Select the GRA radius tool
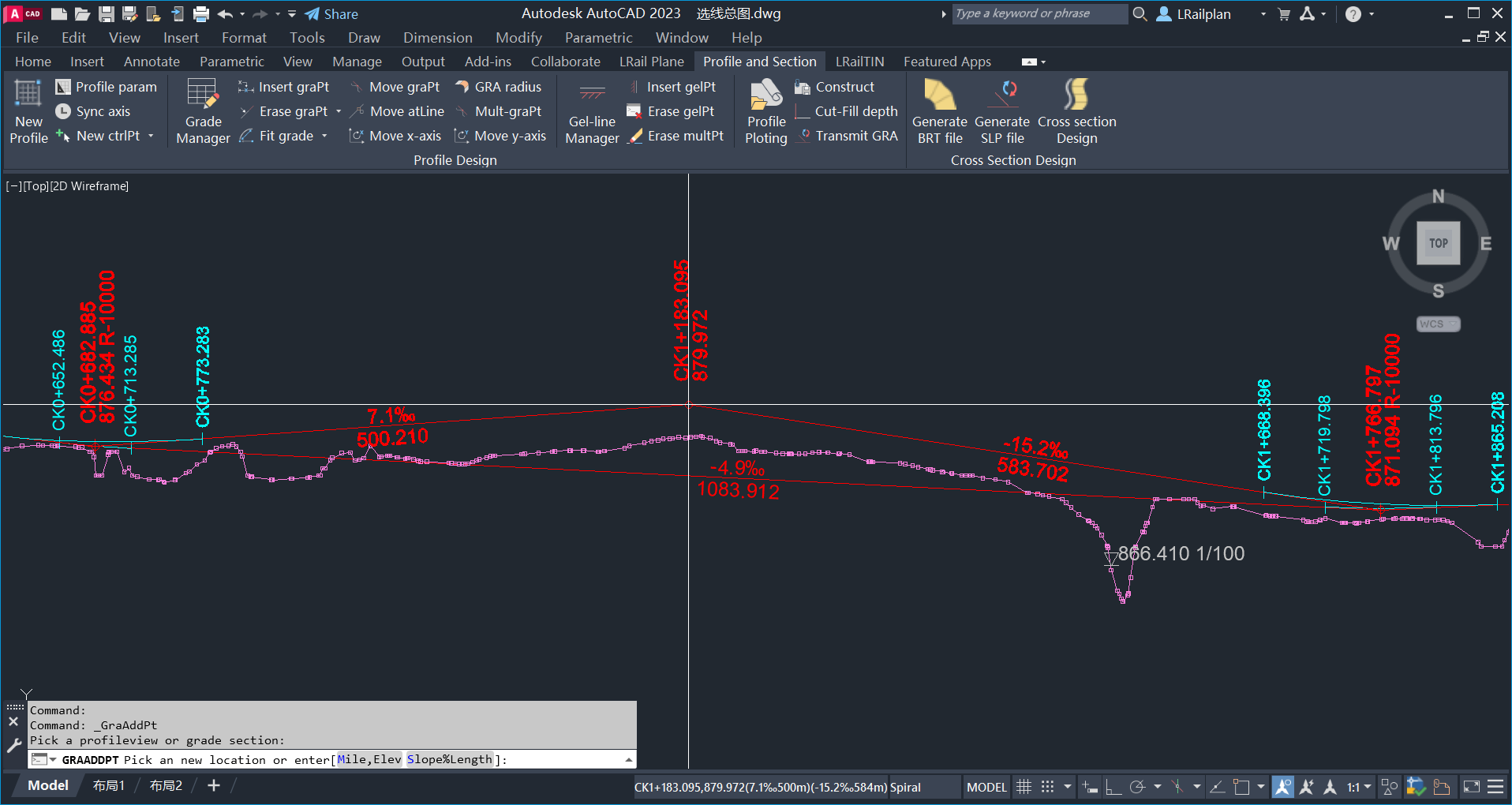 point(498,87)
